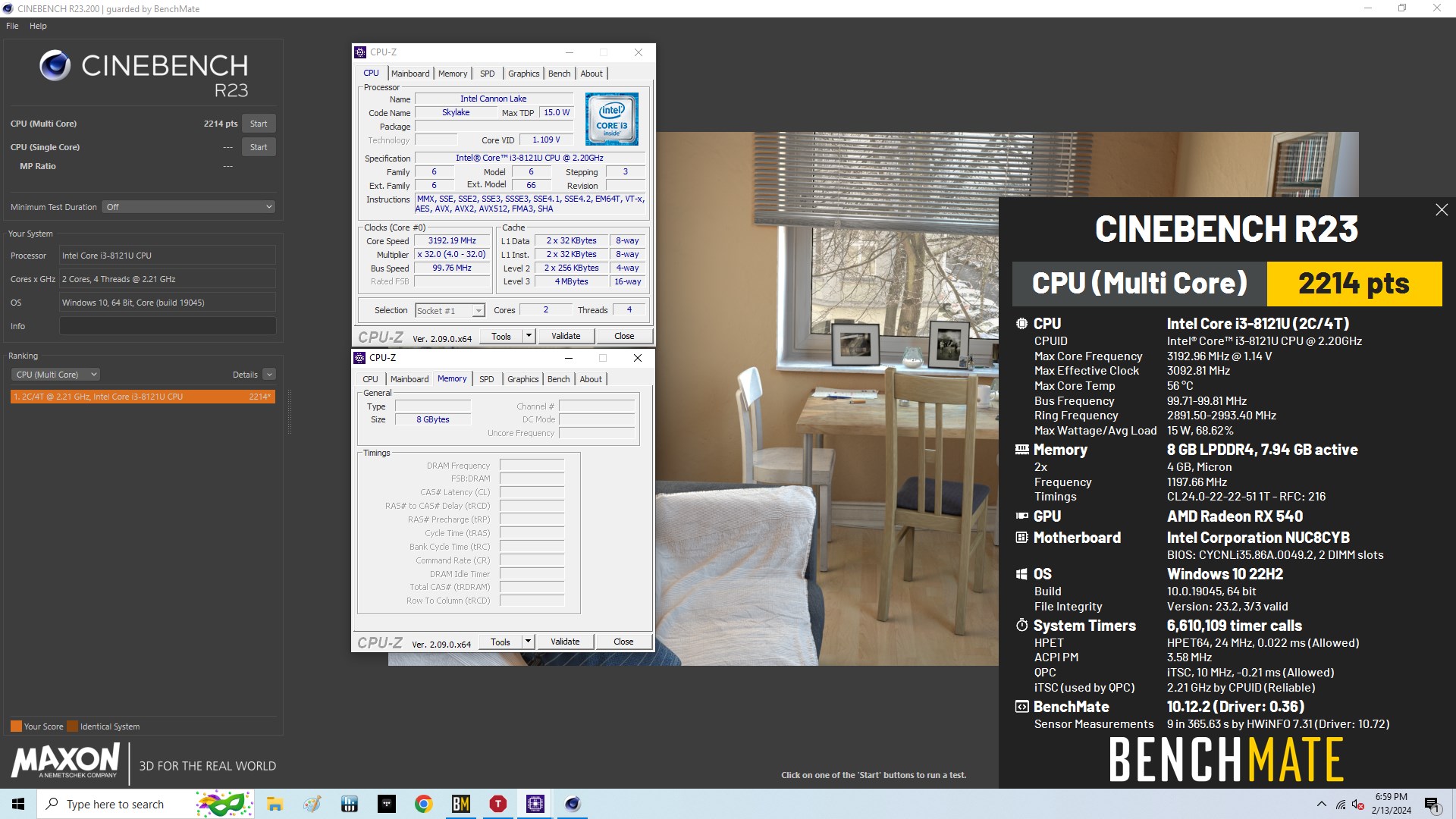This screenshot has height=819, width=1456.
Task: Click Tools button in upper CPU-Z
Action: click(501, 336)
